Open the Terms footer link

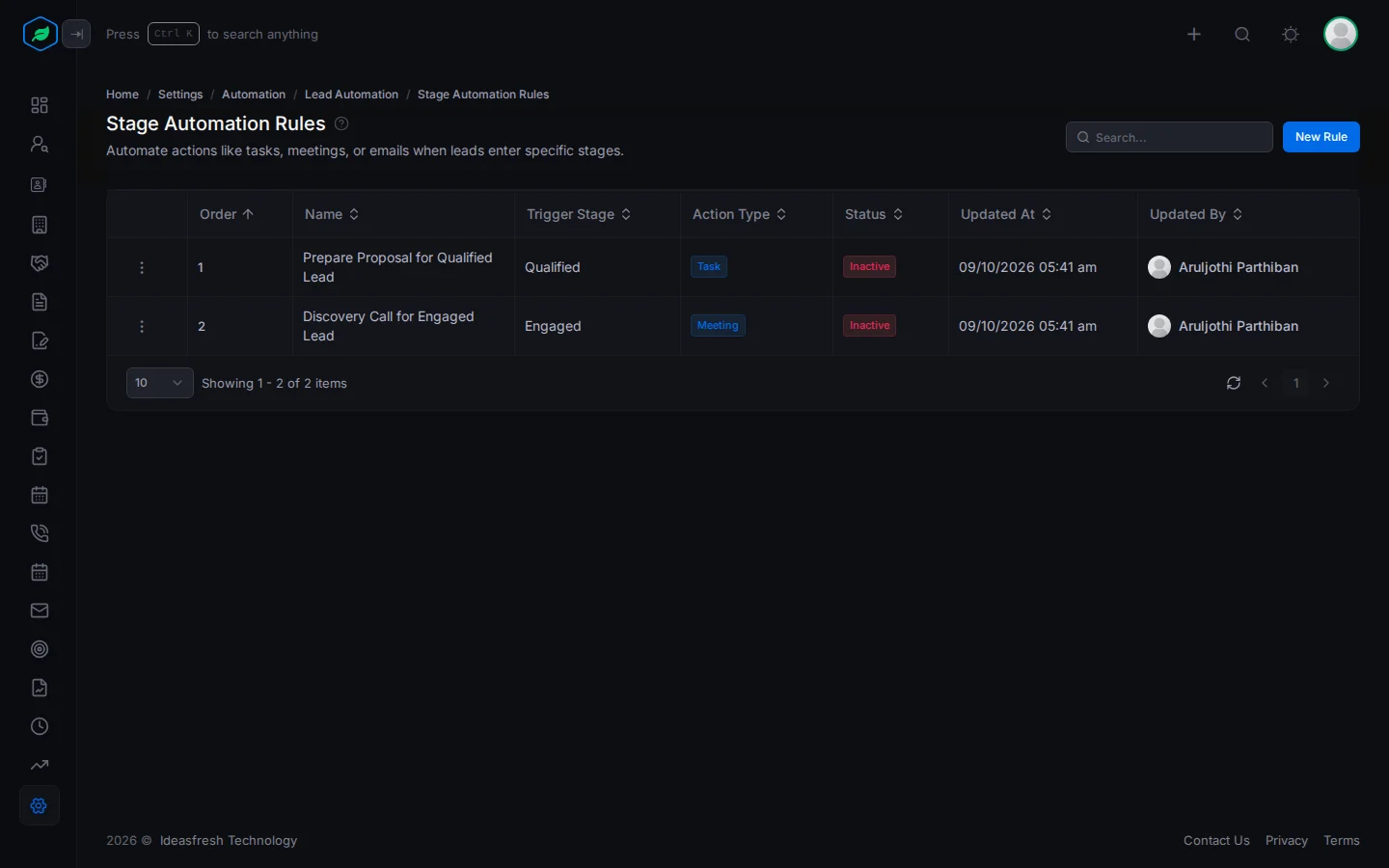(1342, 841)
